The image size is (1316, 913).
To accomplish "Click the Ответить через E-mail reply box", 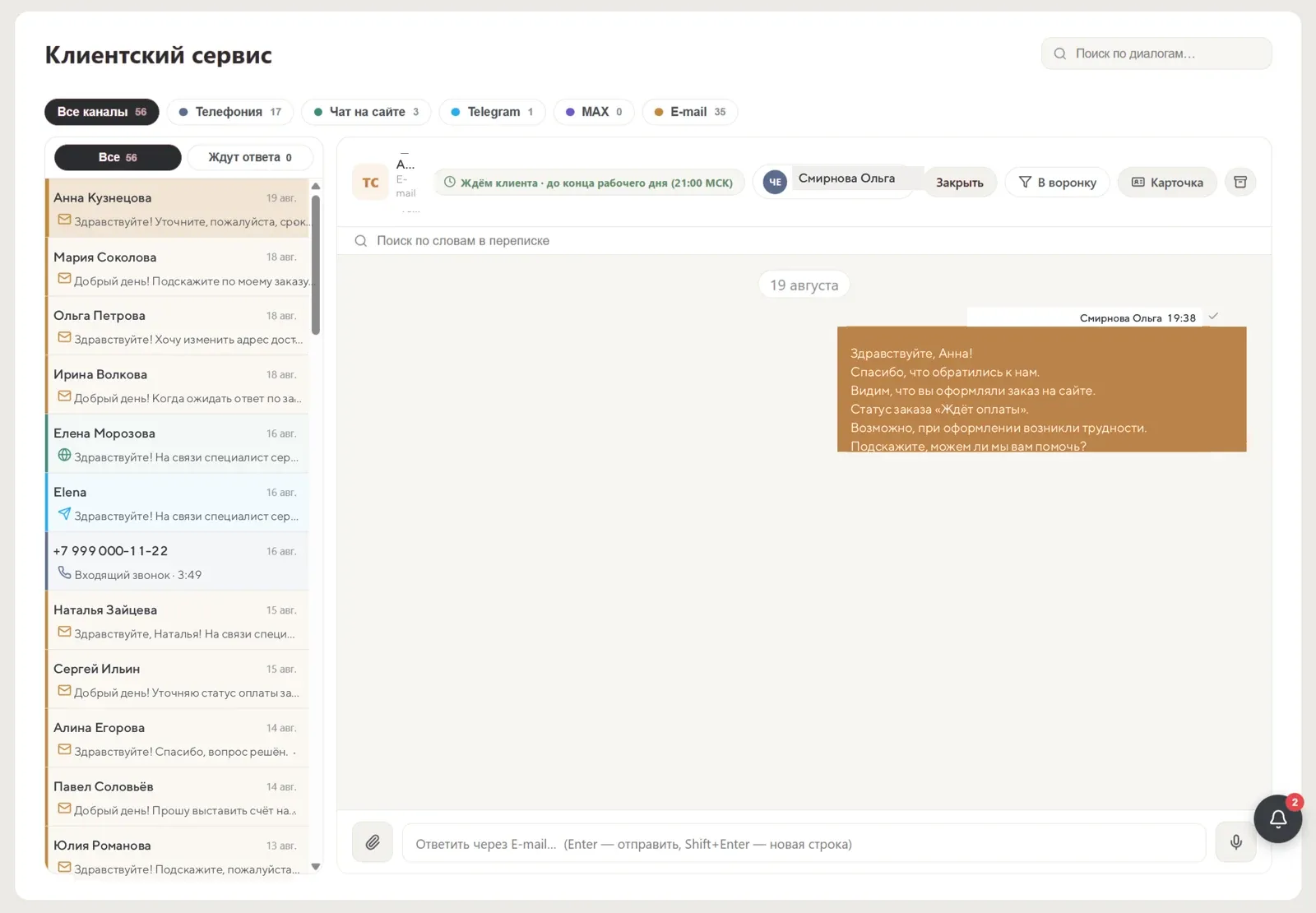I will click(x=804, y=843).
